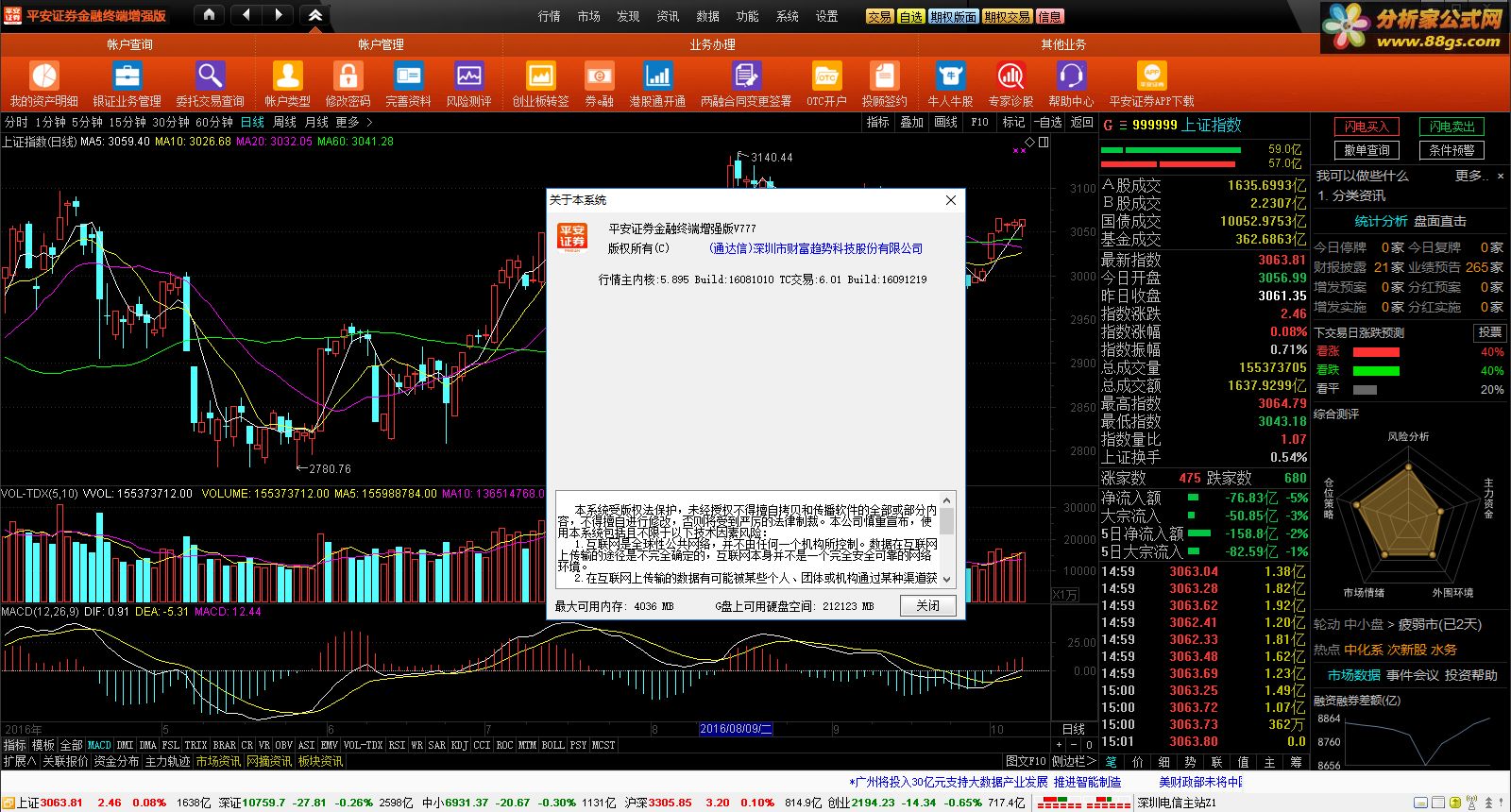Click the 投票 vote button
The image size is (1511, 812).
(x=1489, y=332)
